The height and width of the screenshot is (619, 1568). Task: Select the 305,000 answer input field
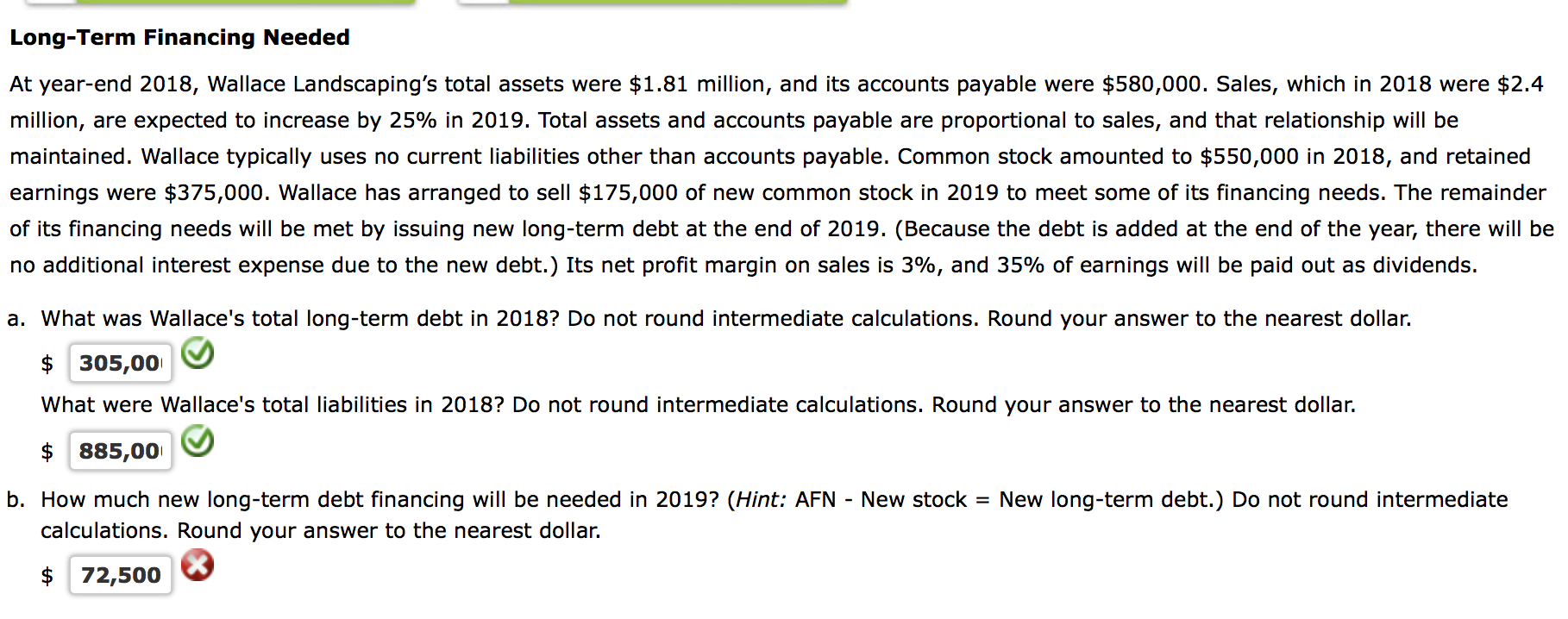(x=119, y=362)
